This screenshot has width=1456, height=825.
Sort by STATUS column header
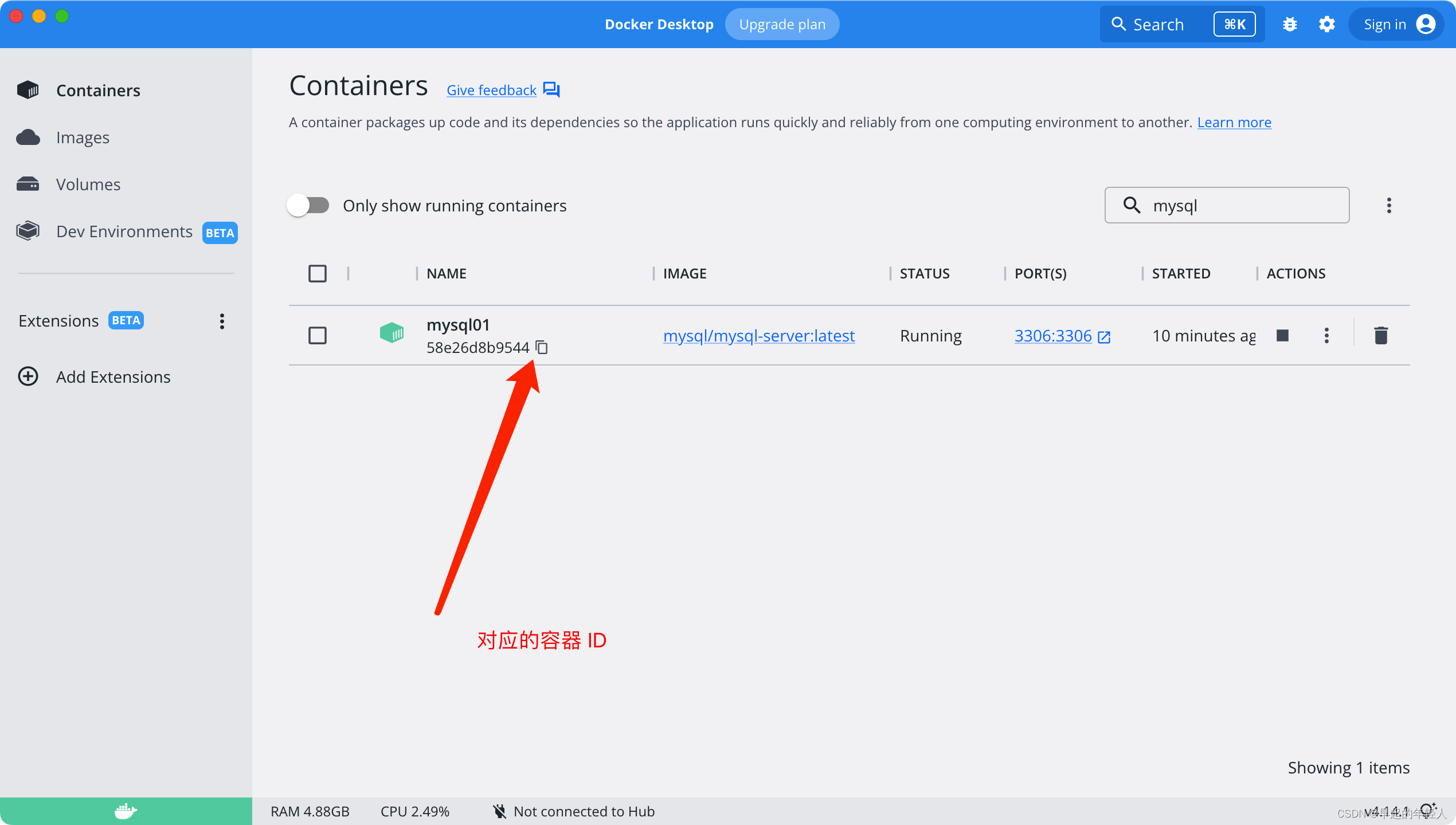(924, 273)
